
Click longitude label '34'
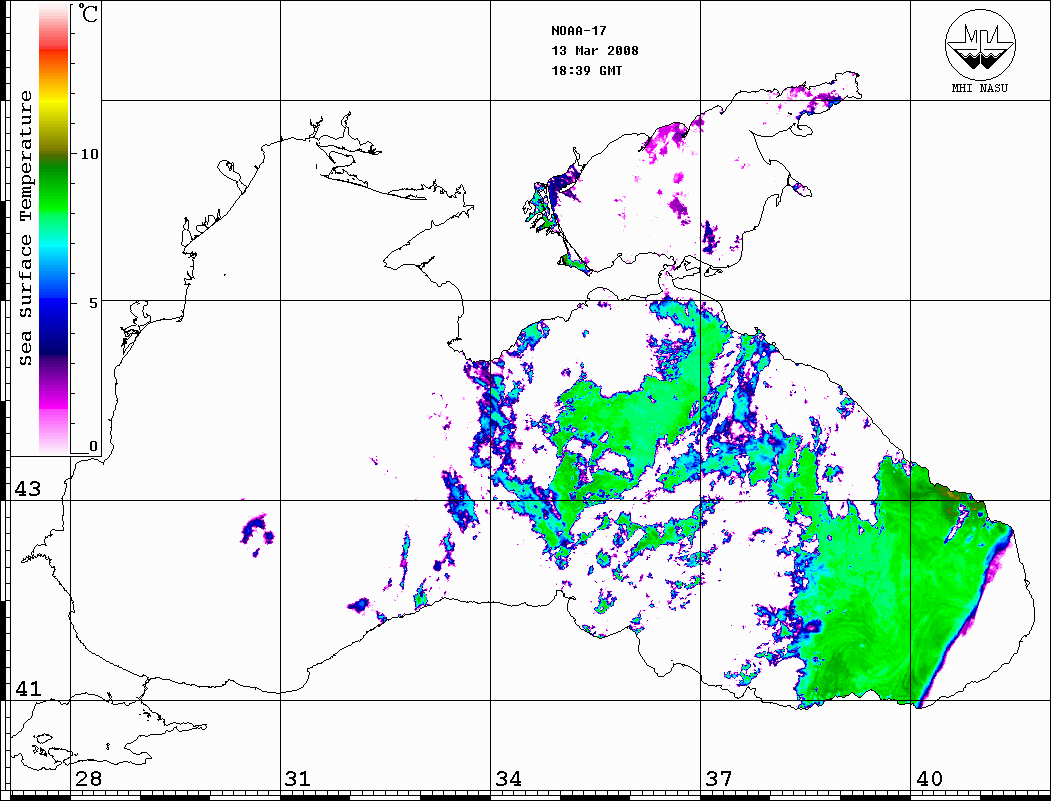tap(508, 778)
